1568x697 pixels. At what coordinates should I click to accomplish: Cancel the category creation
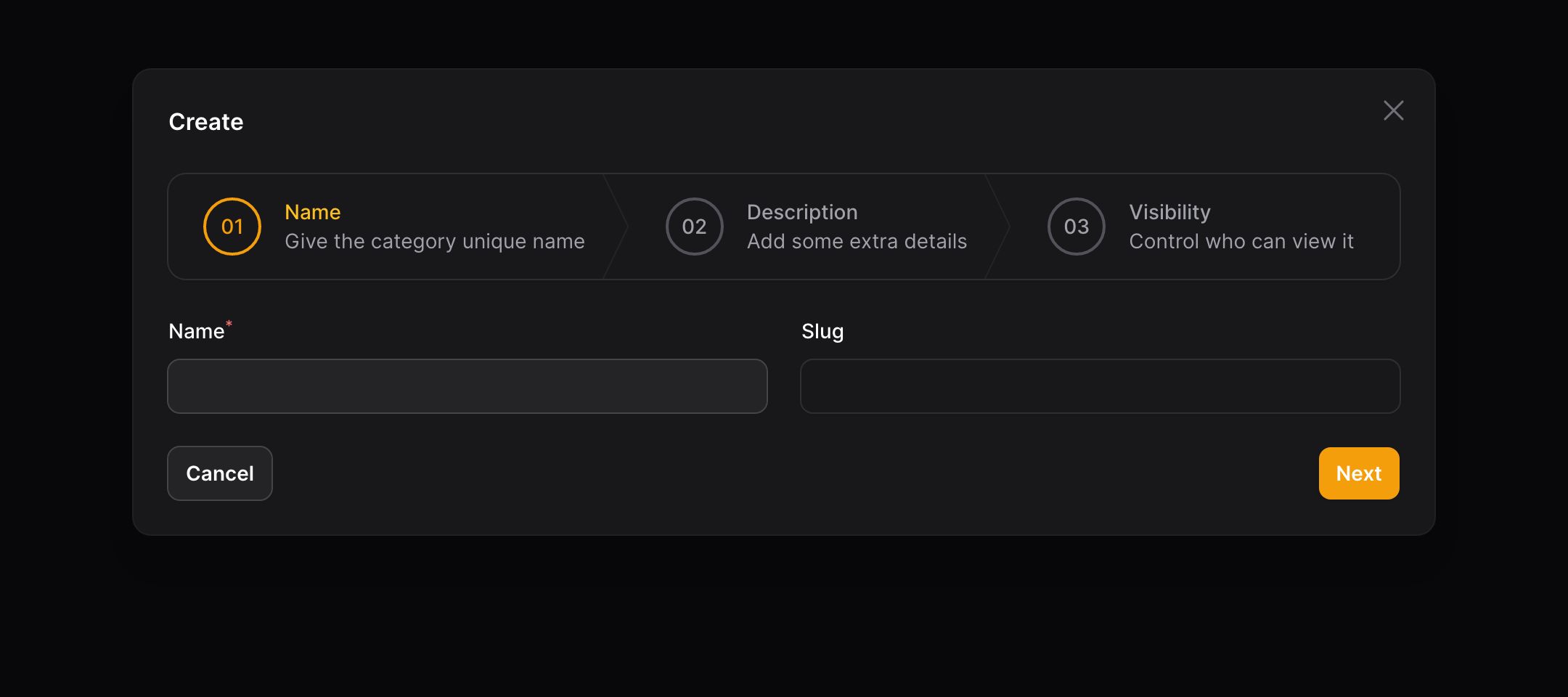click(x=220, y=473)
